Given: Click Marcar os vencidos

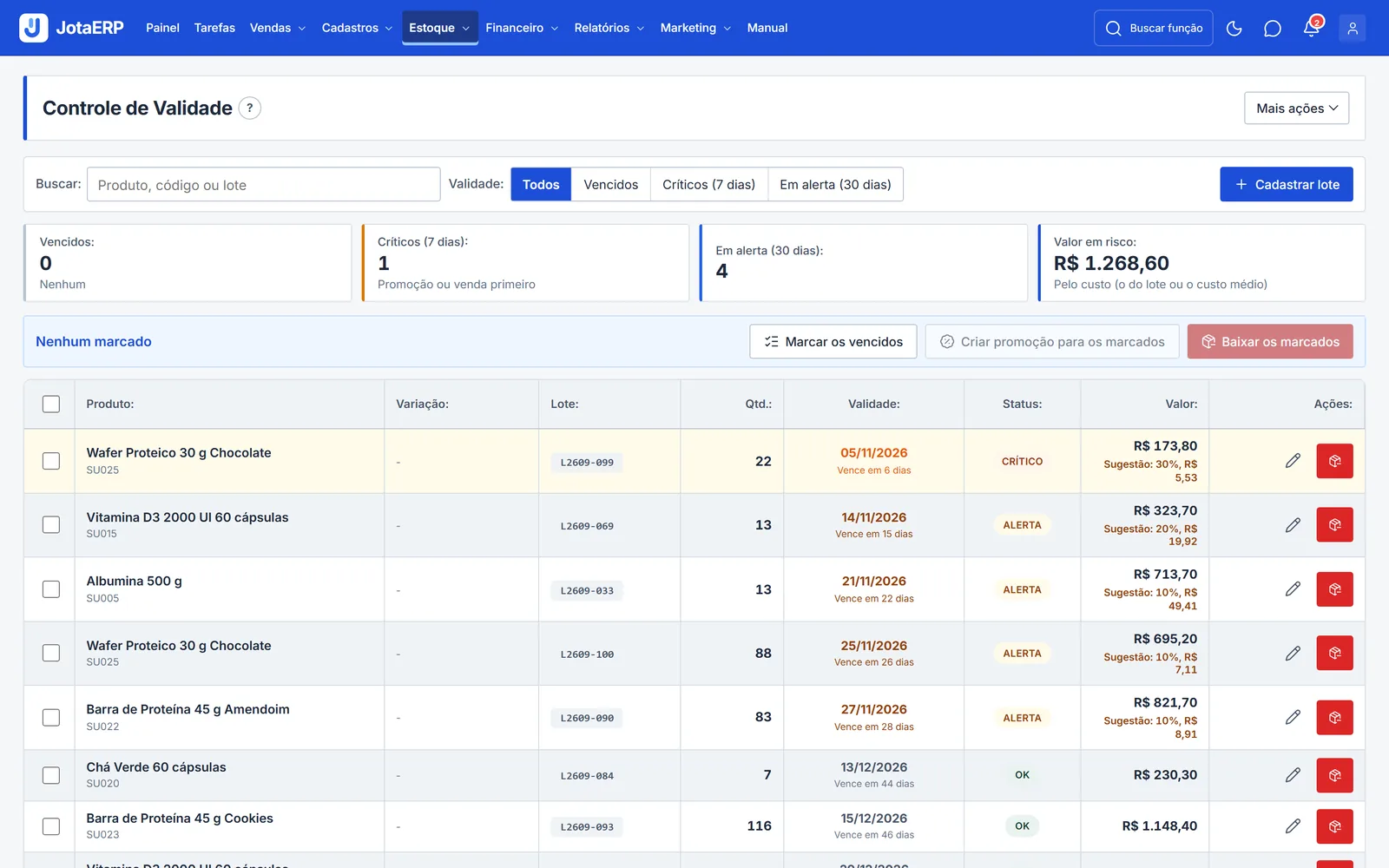Looking at the screenshot, I should pyautogui.click(x=833, y=342).
